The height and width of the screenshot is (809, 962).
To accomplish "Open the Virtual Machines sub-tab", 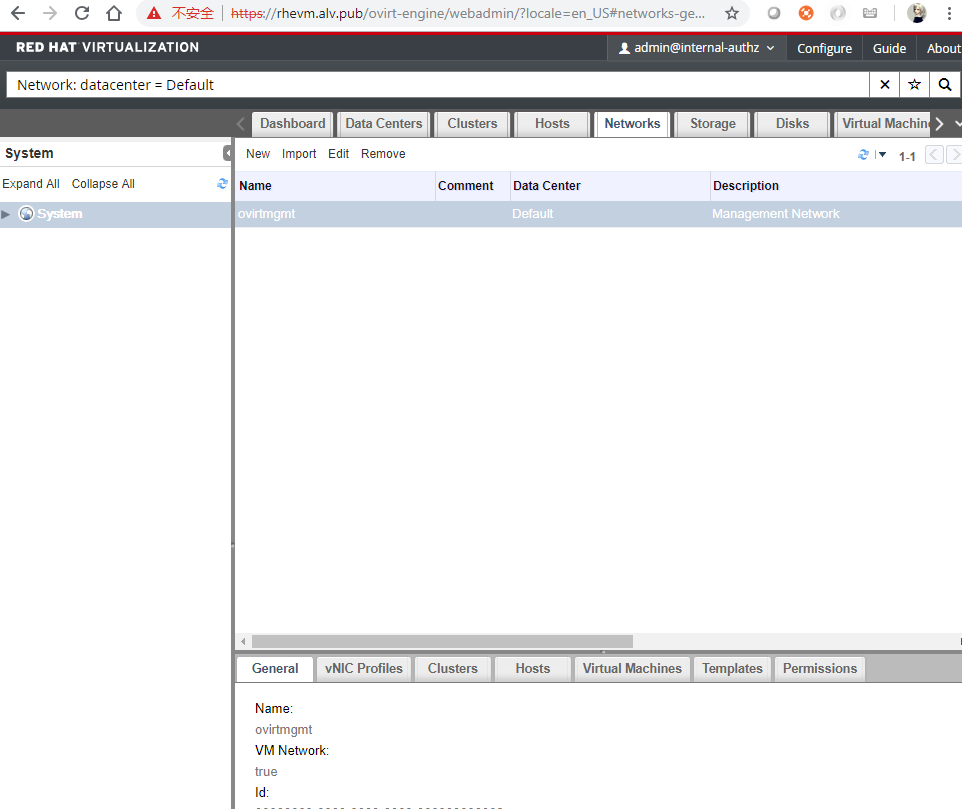I will (632, 669).
